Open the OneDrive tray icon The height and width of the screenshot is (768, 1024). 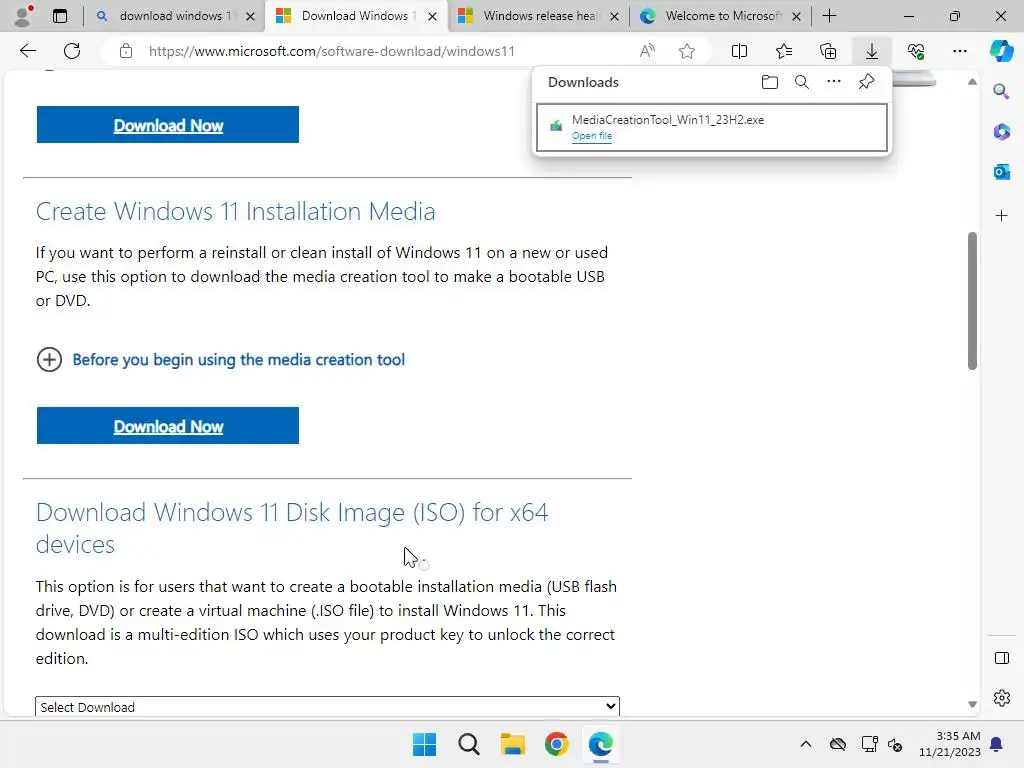838,744
